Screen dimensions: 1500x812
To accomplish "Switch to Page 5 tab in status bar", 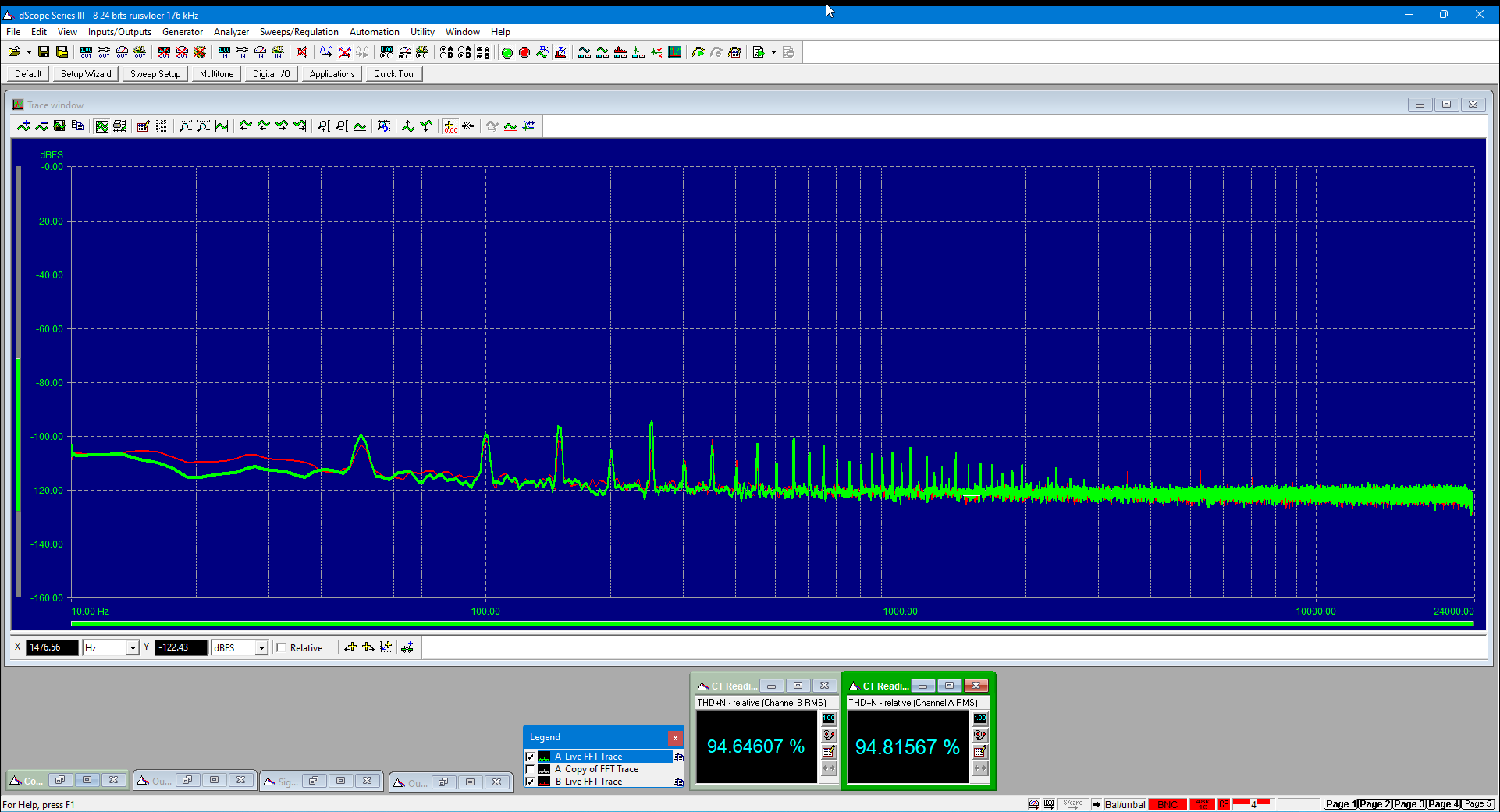I will coord(1478,804).
